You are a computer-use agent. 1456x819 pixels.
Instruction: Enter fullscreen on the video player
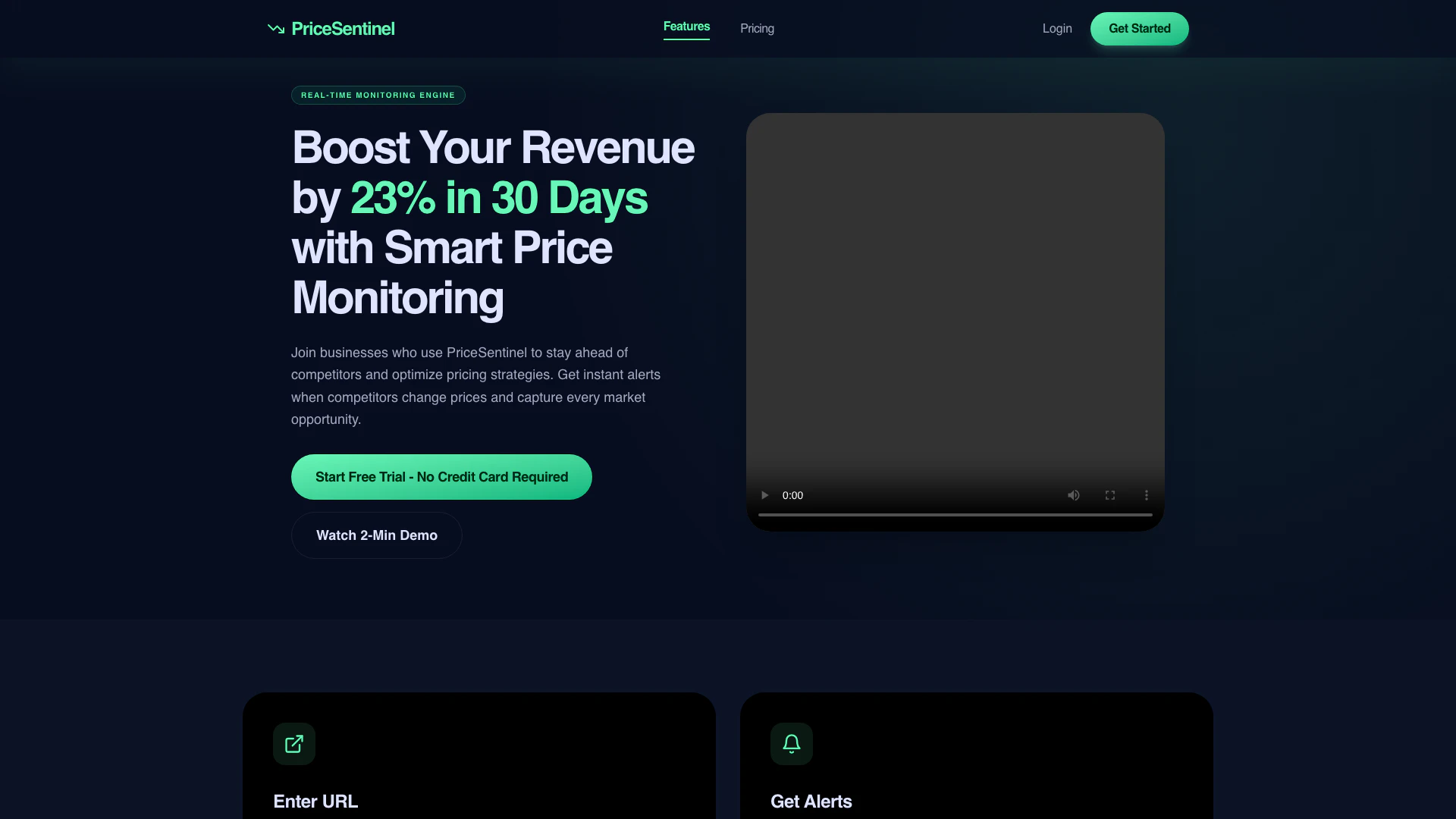pos(1109,495)
